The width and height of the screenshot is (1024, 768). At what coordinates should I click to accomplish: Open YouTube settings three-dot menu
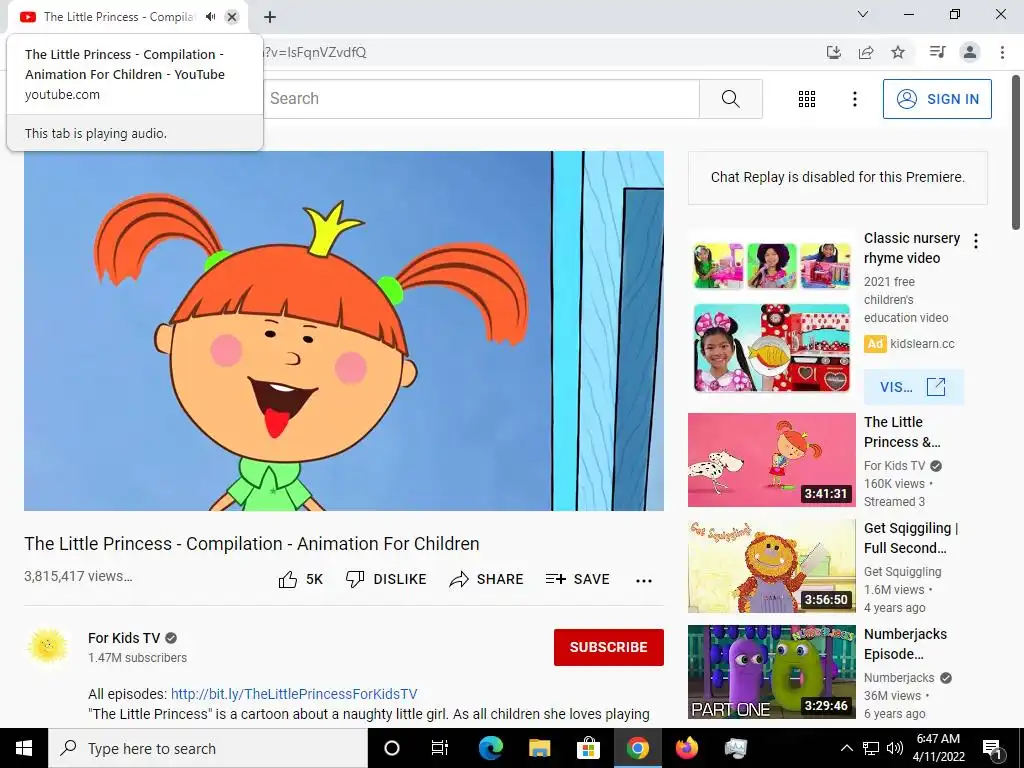pyautogui.click(x=854, y=99)
